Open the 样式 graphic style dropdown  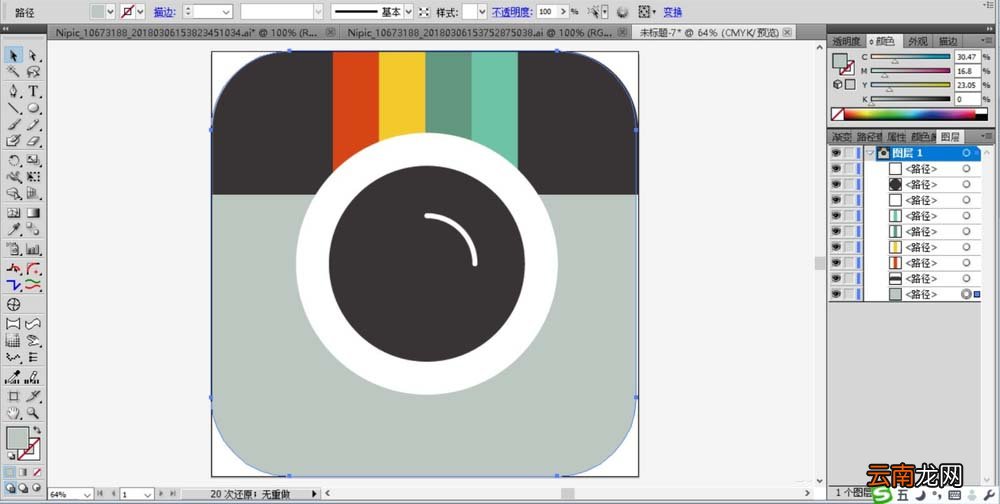pos(482,12)
